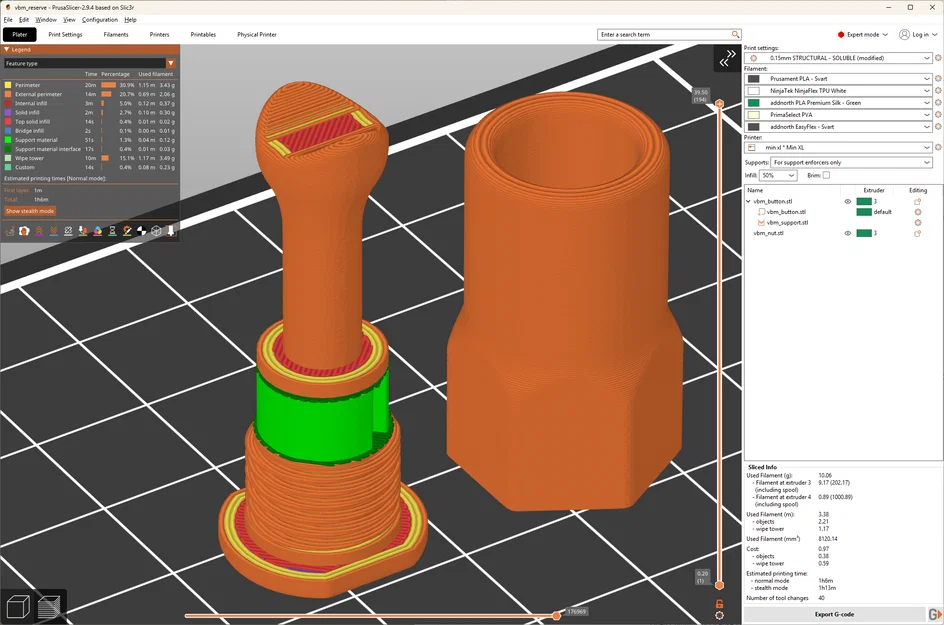Toggle Seams visibility icon
The height and width of the screenshot is (625, 944).
pyautogui.click(x=68, y=231)
